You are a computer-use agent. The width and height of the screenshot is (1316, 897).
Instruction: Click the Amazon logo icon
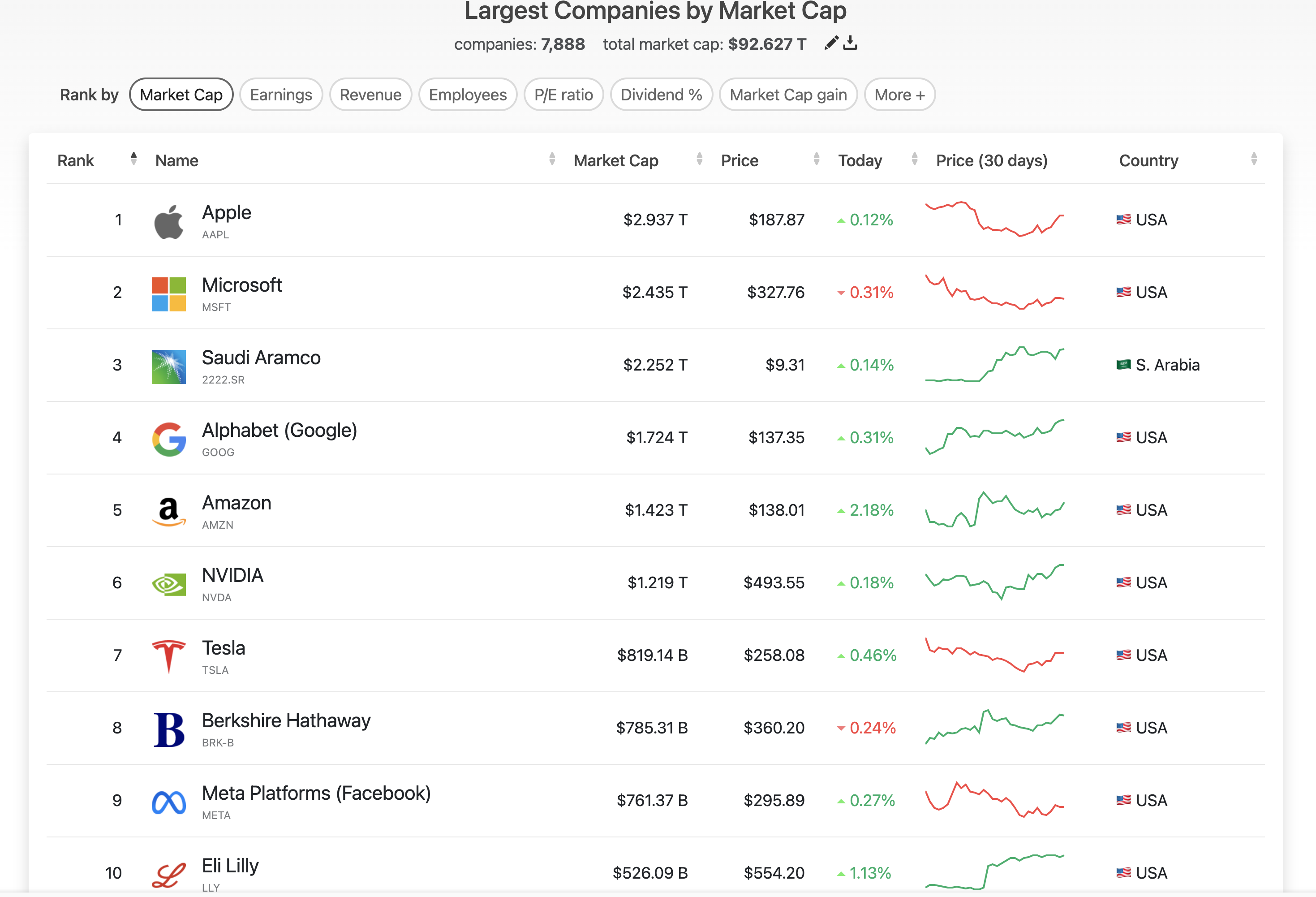pos(169,511)
